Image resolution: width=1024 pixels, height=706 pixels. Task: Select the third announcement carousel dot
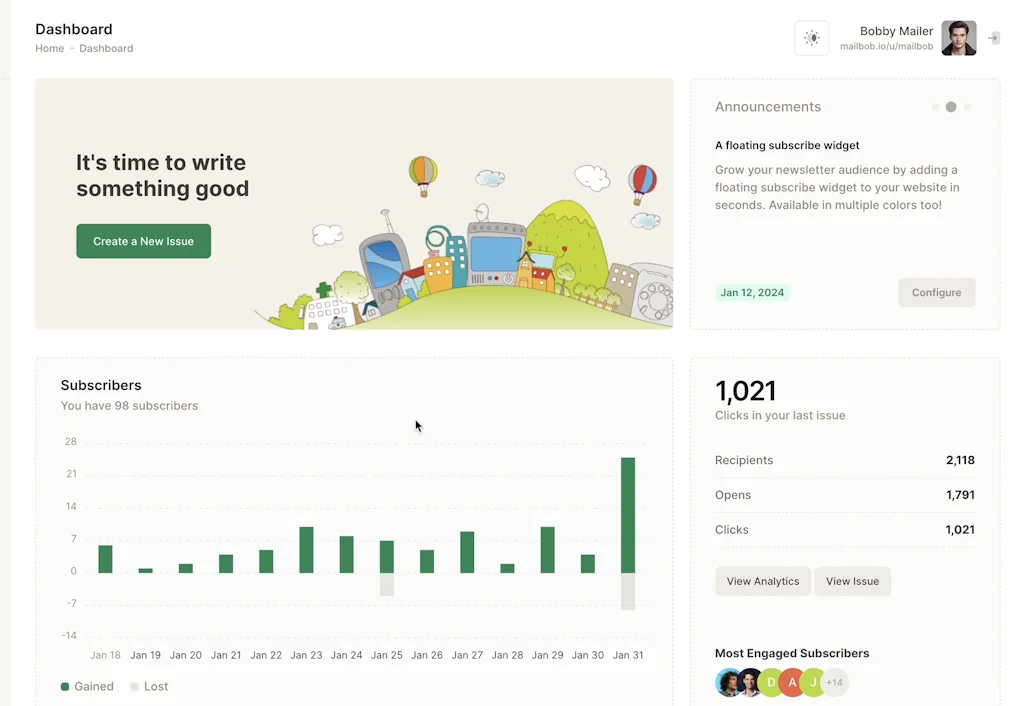click(x=967, y=107)
